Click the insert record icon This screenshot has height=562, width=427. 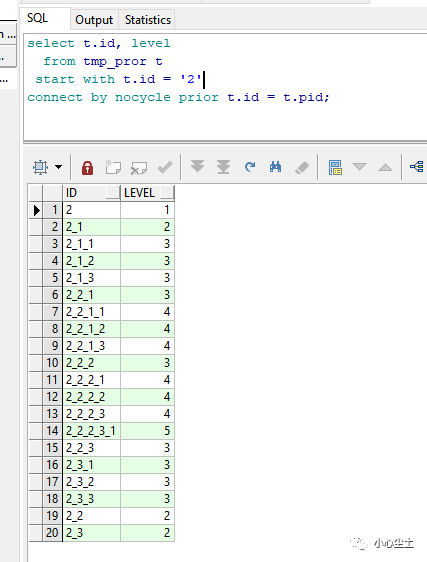point(113,167)
